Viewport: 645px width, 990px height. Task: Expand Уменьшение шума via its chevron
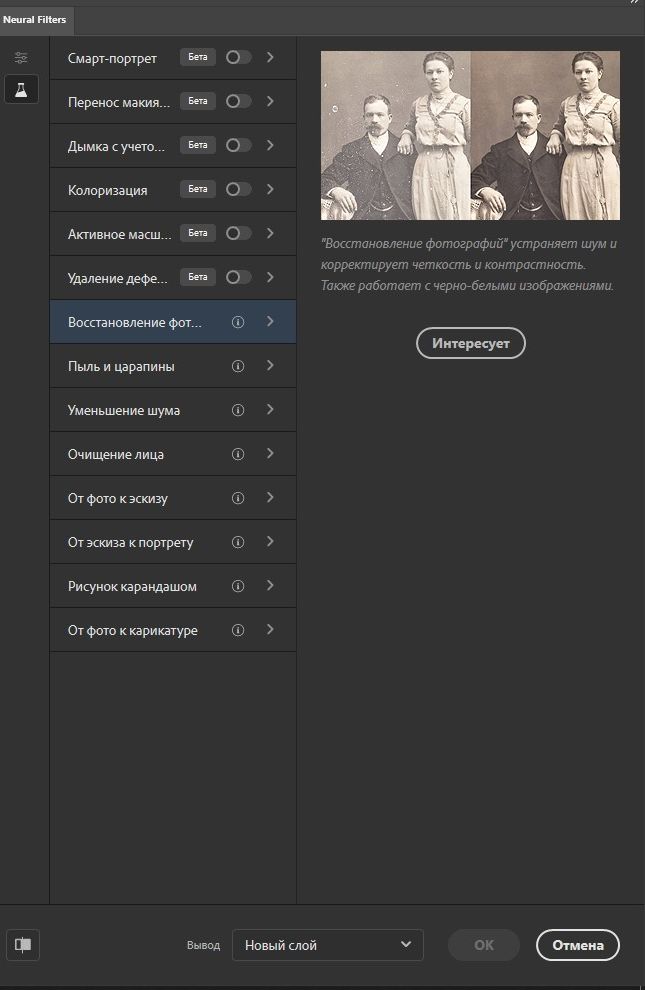270,410
